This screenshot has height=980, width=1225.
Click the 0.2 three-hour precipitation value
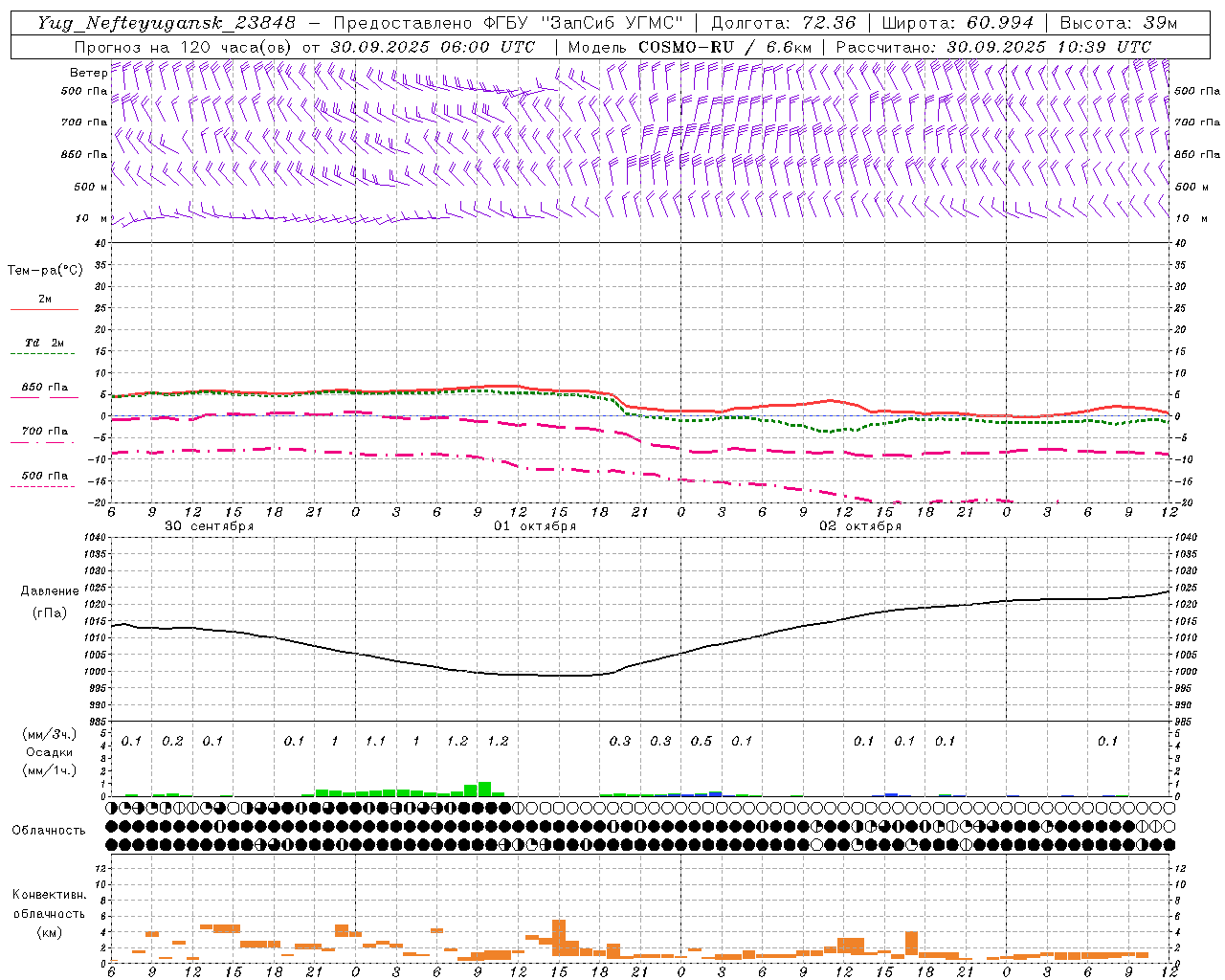[x=172, y=742]
